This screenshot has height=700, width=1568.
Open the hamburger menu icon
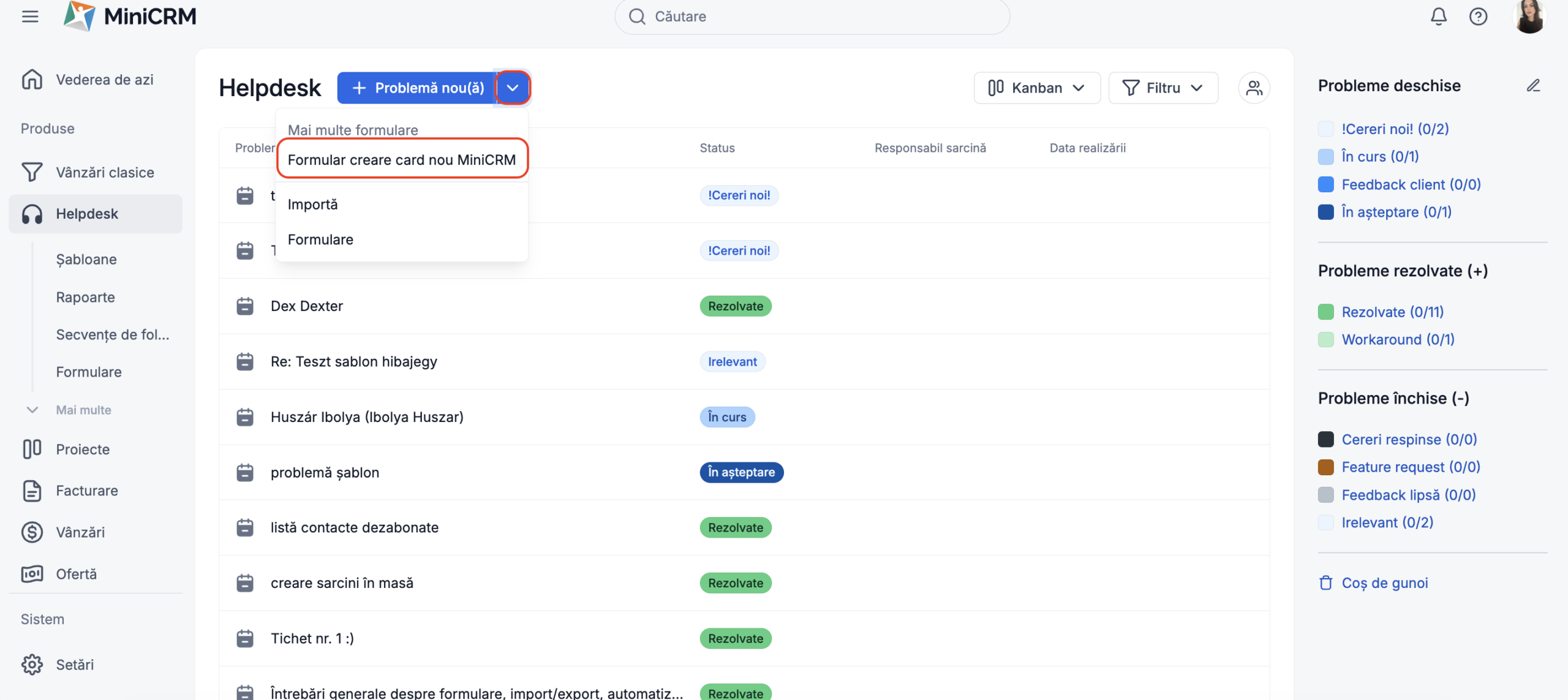click(30, 17)
